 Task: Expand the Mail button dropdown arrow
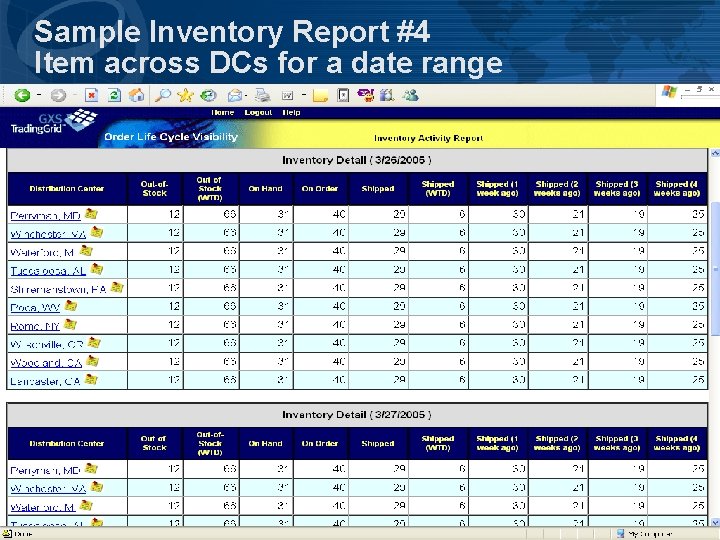click(247, 96)
